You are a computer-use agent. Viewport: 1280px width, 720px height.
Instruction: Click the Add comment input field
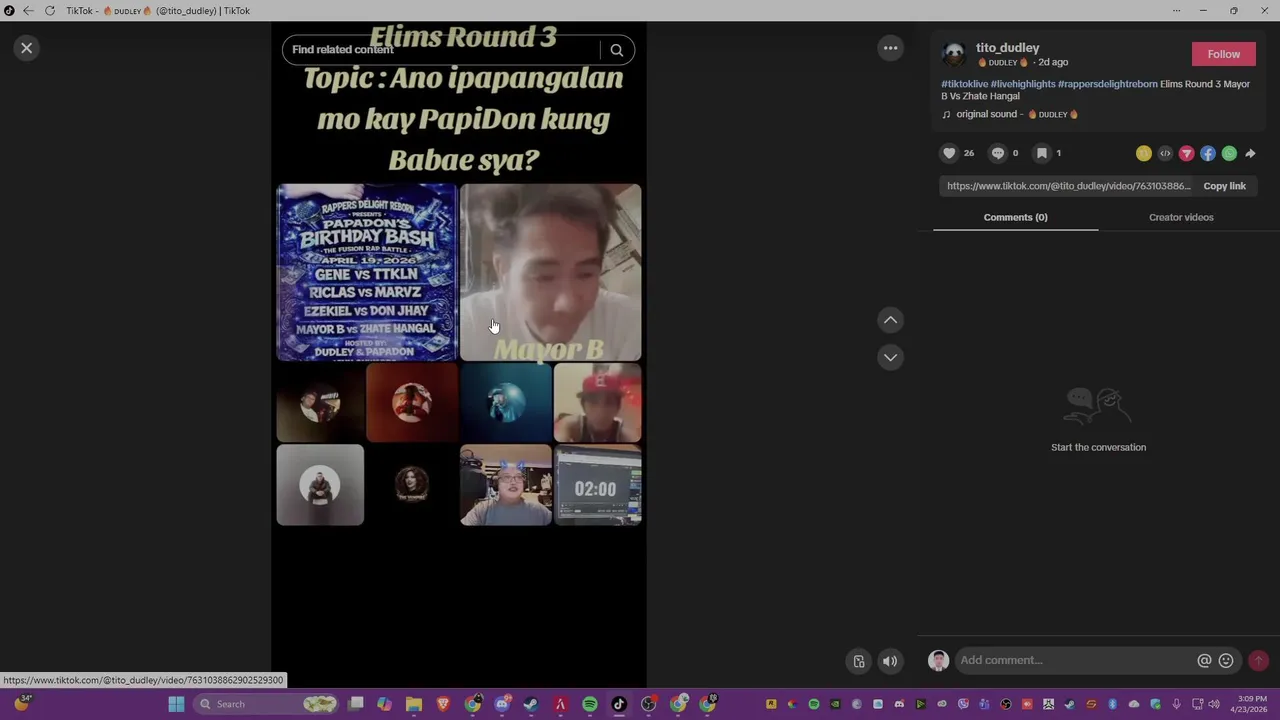[1075, 660]
